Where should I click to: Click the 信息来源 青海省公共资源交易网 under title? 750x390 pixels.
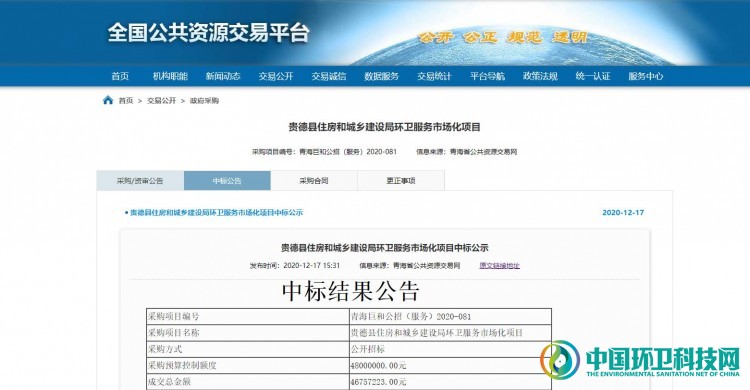click(466, 152)
